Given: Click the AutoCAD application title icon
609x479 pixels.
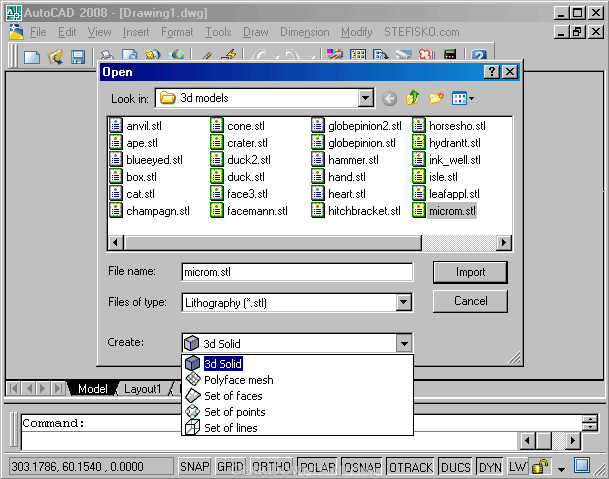Looking at the screenshot, I should [x=14, y=13].
